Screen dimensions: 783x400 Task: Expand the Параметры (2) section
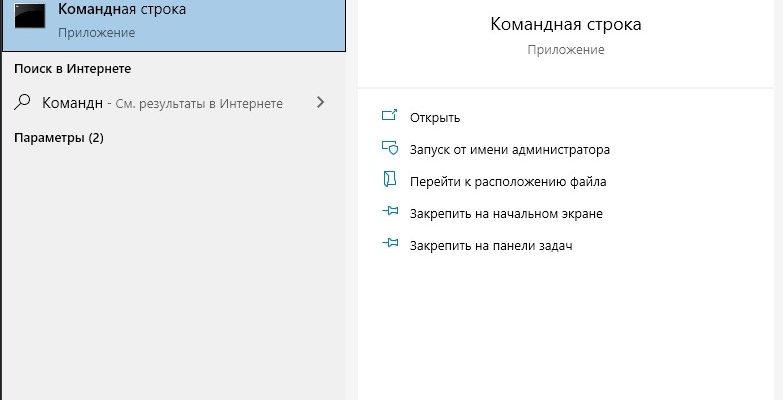tap(59, 138)
